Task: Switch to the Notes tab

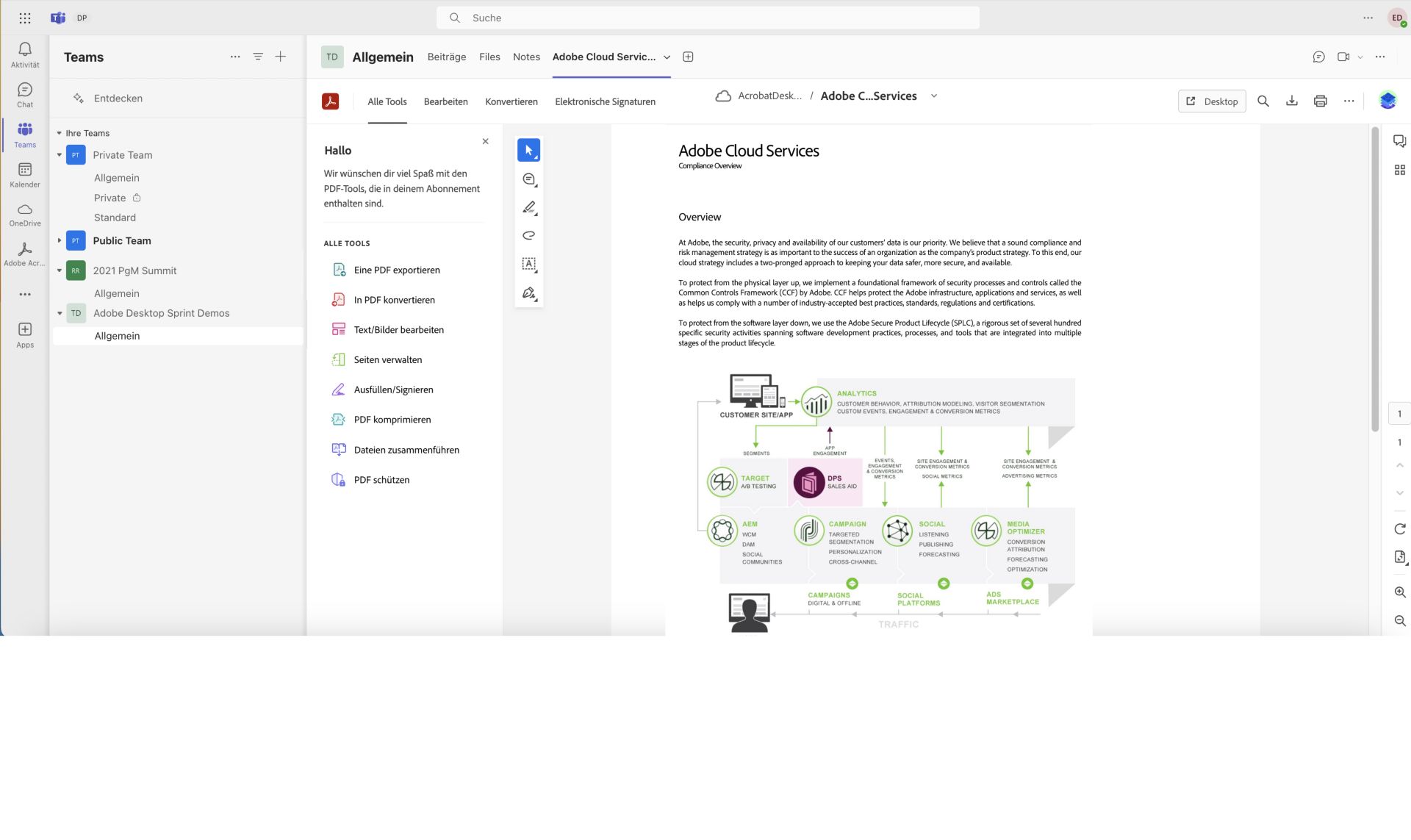Action: [526, 57]
